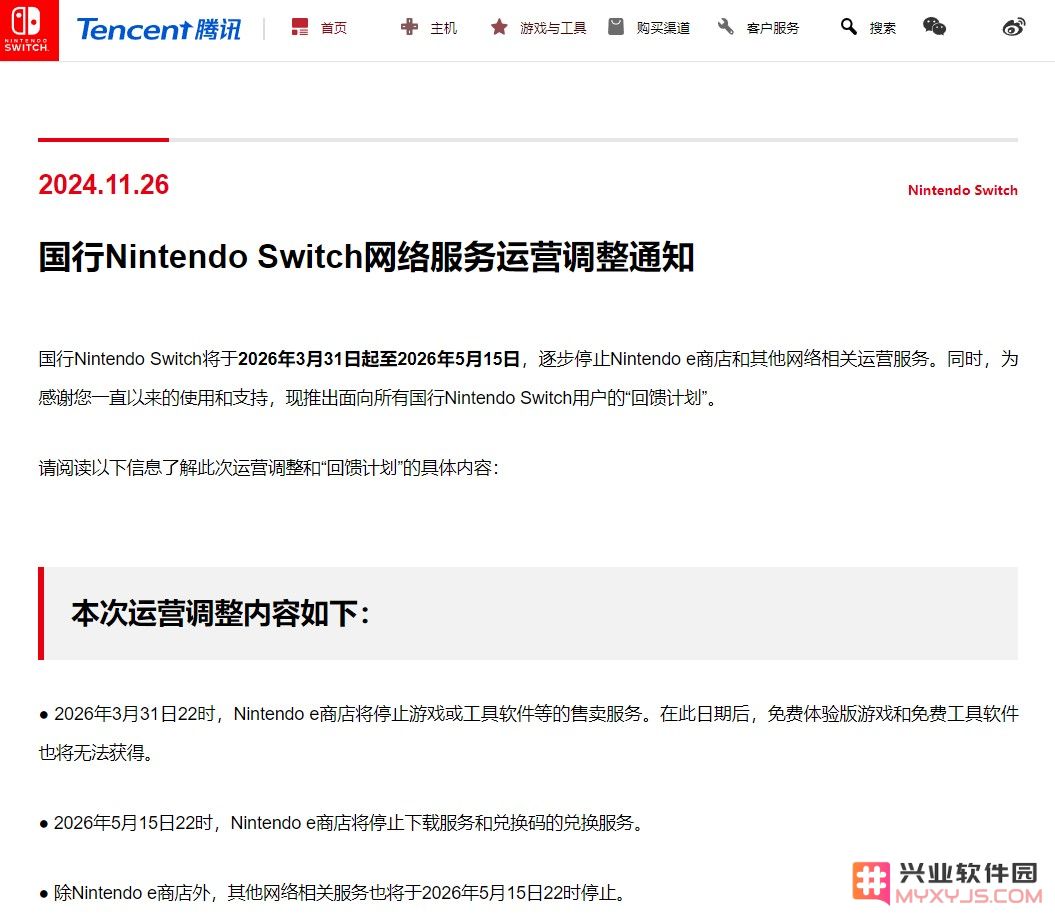
Task: Click the magnifier search icon
Action: point(848,27)
